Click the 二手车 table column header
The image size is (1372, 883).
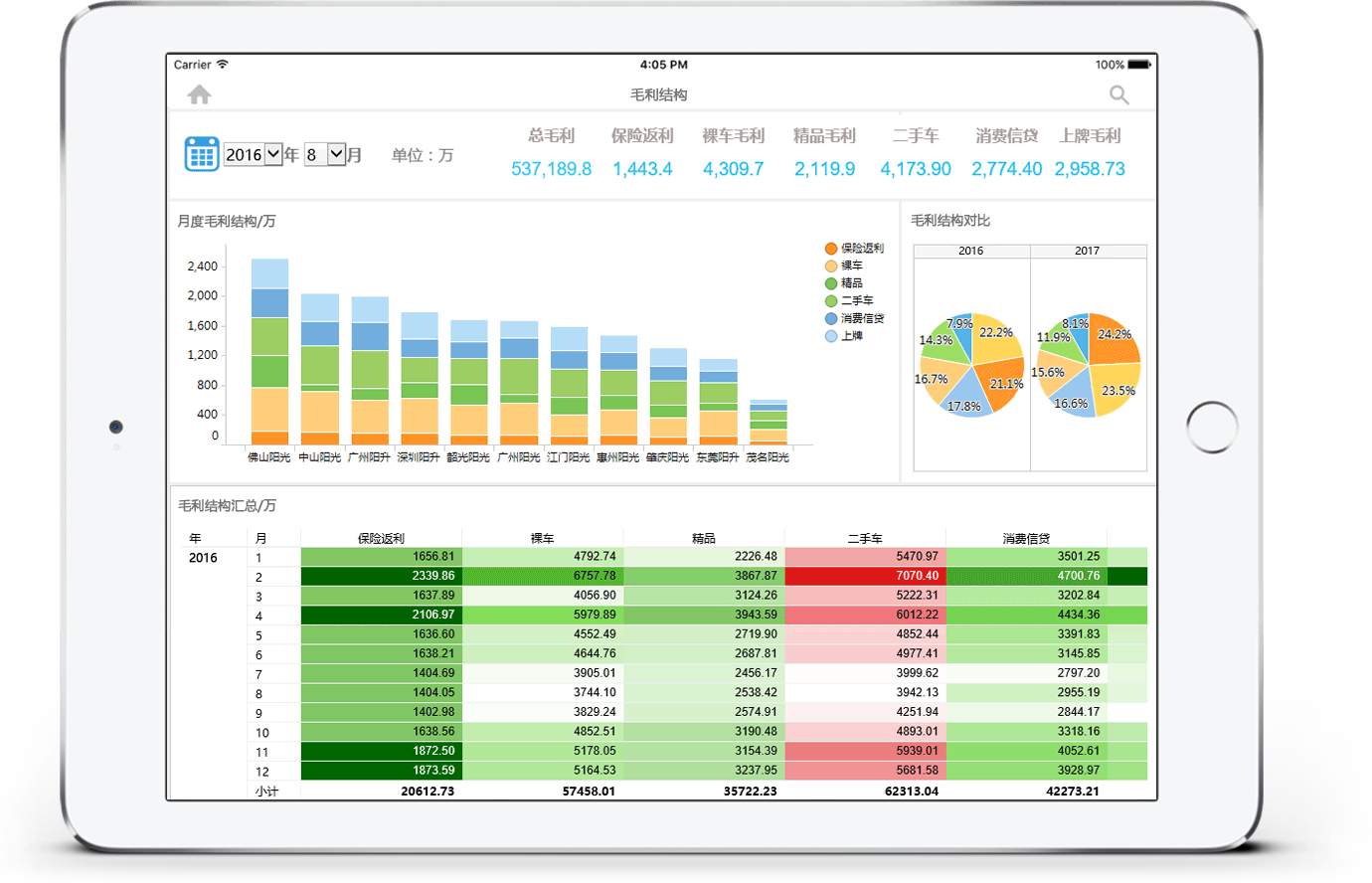tap(865, 538)
